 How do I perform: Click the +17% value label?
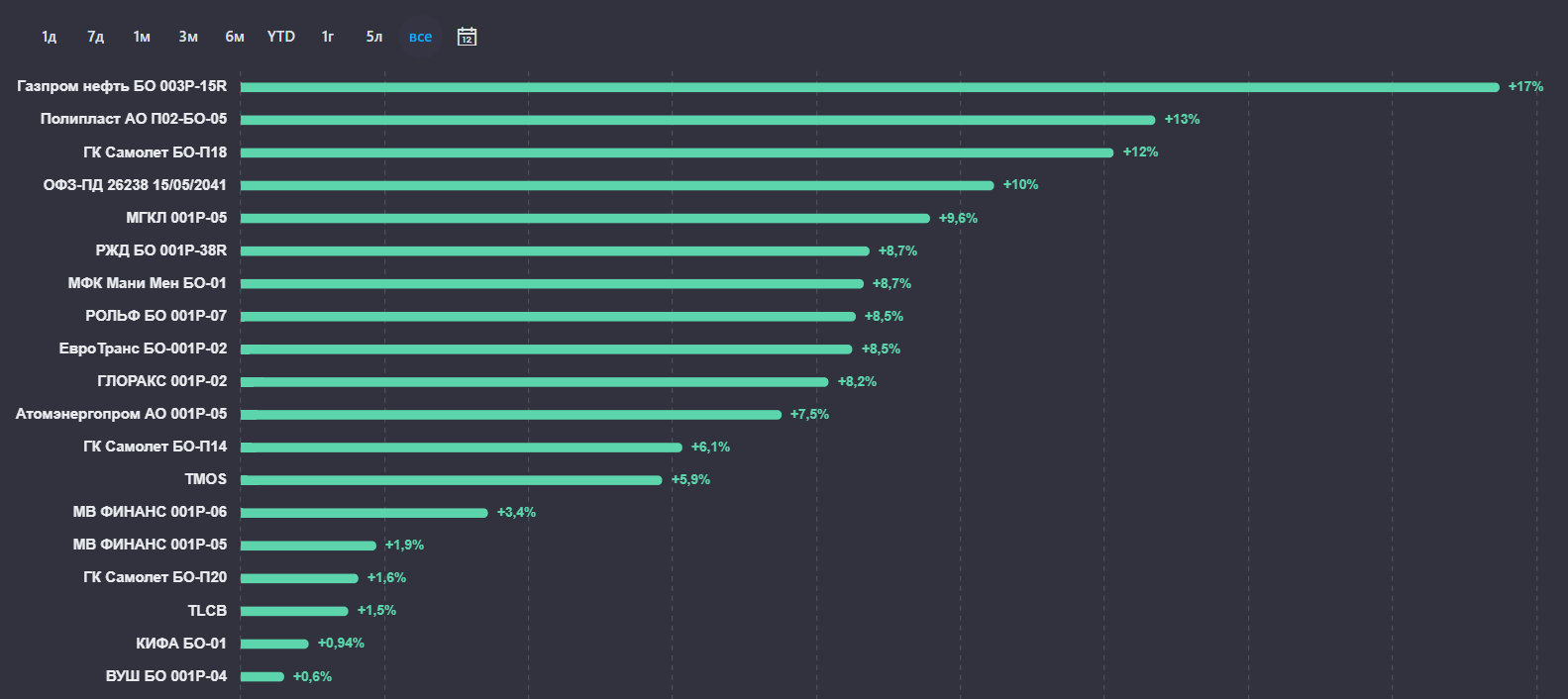(1525, 87)
